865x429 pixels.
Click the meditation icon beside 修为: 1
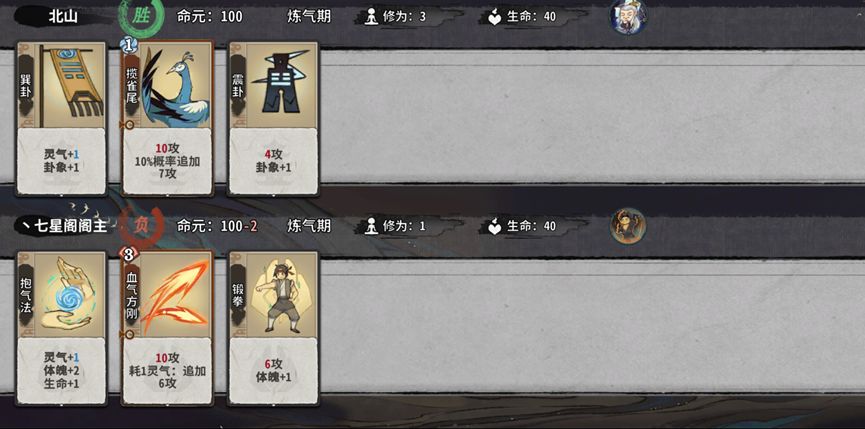[372, 226]
